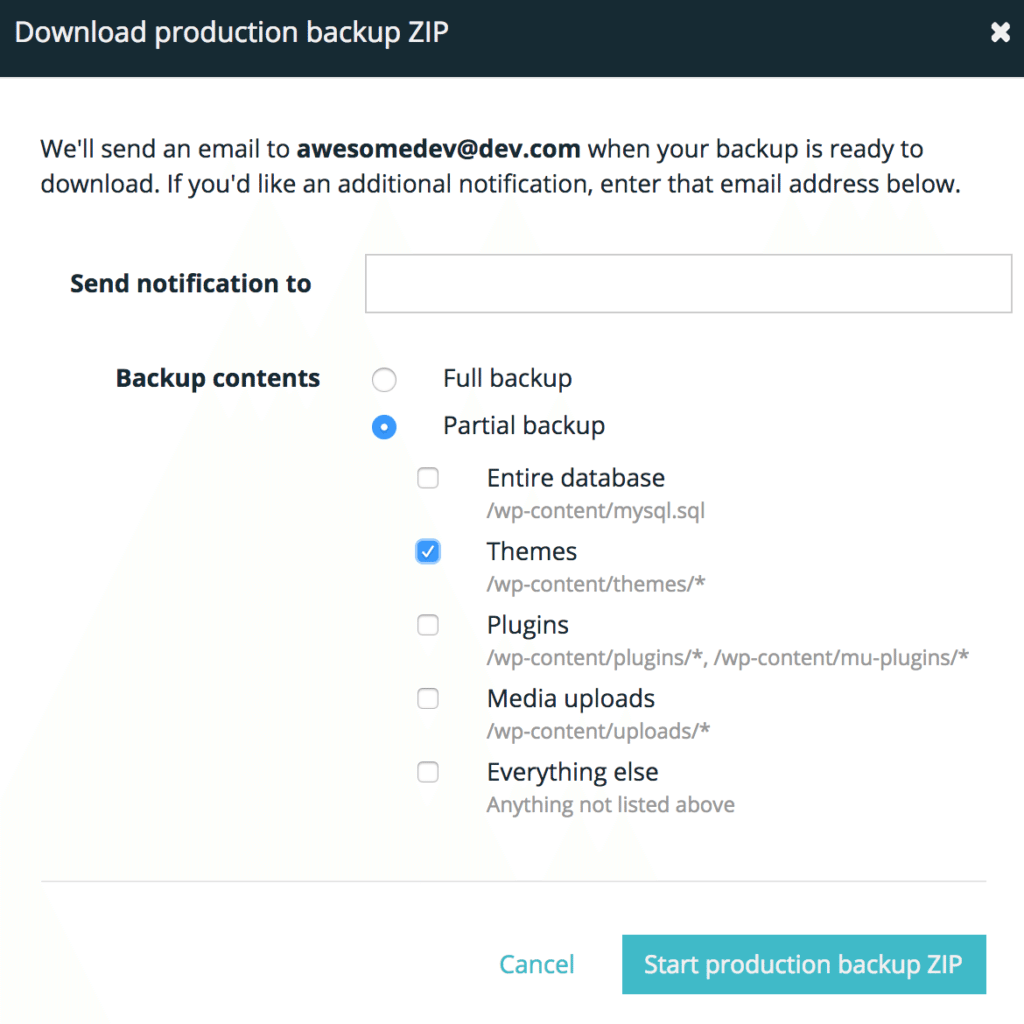The height and width of the screenshot is (1024, 1024).
Task: Click the "Send notification to" field label
Action: pos(191,284)
